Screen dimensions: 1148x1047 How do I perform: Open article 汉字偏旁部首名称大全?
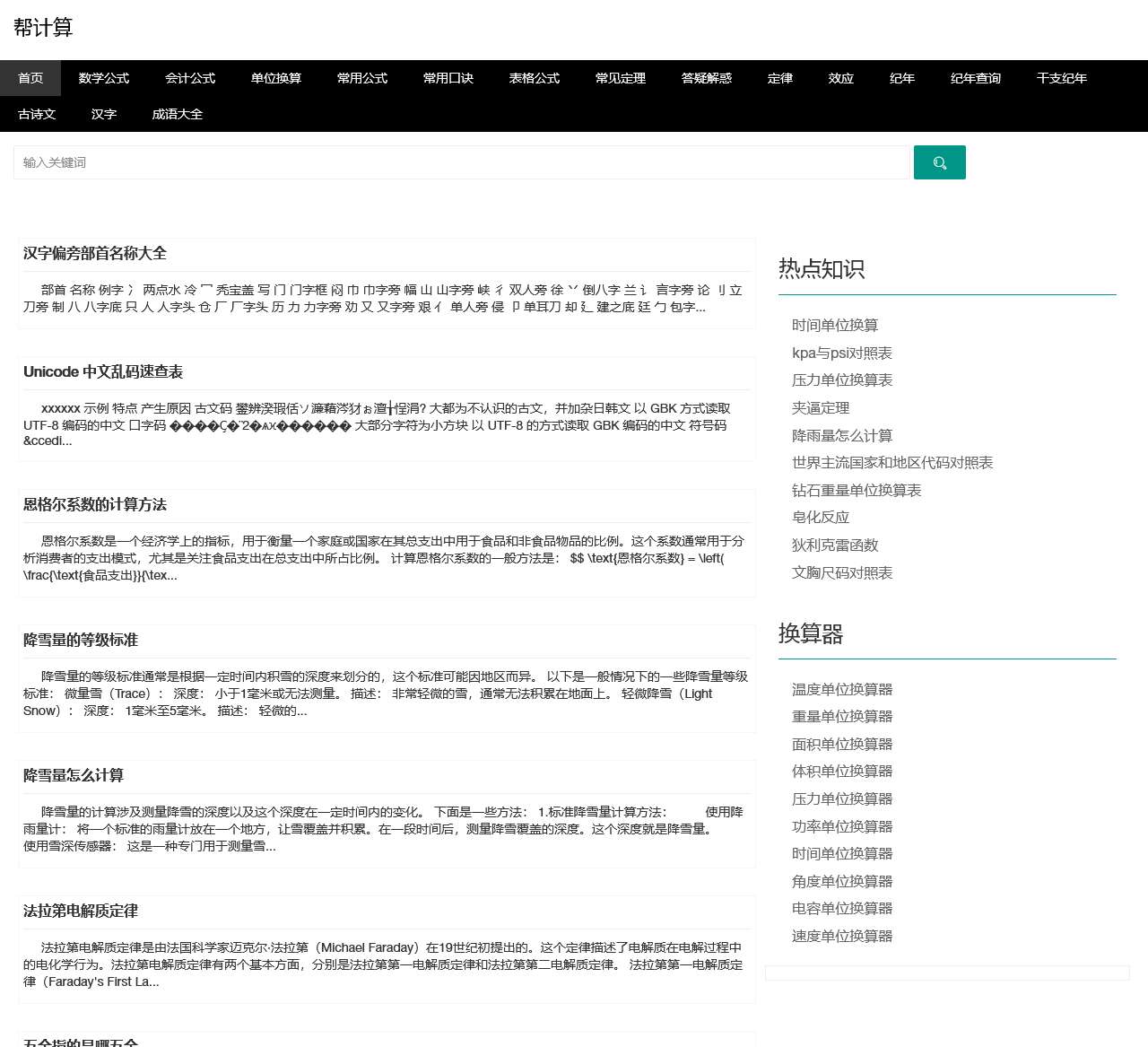(x=95, y=253)
